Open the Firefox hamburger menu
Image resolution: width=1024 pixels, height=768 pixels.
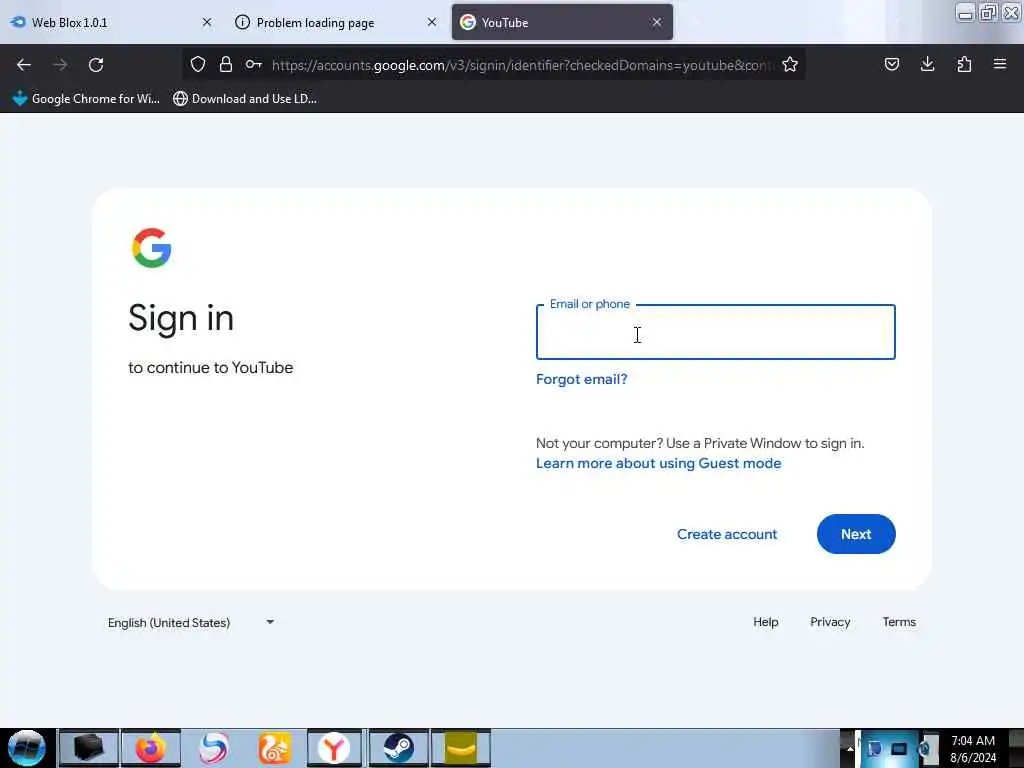(x=1000, y=64)
